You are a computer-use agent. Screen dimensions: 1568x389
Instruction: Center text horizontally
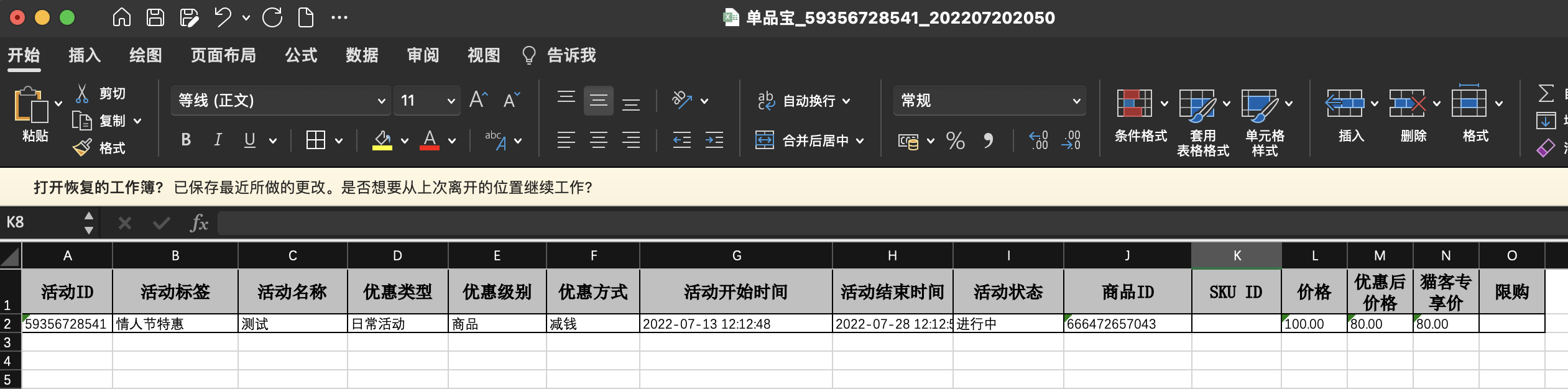point(599,140)
